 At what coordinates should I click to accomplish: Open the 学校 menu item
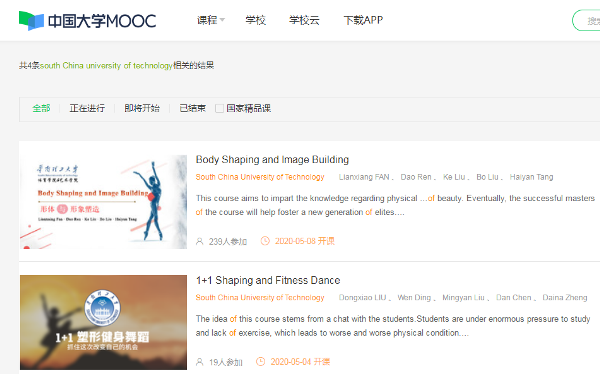tap(256, 20)
